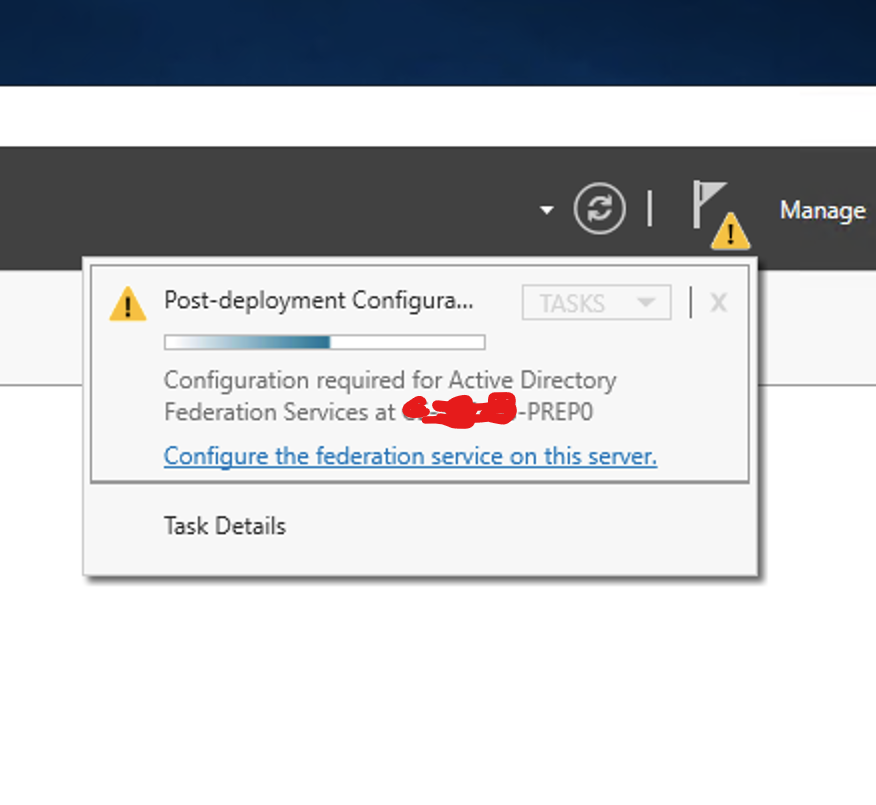This screenshot has width=876, height=805.
Task: Open Task Details
Action: point(225,526)
